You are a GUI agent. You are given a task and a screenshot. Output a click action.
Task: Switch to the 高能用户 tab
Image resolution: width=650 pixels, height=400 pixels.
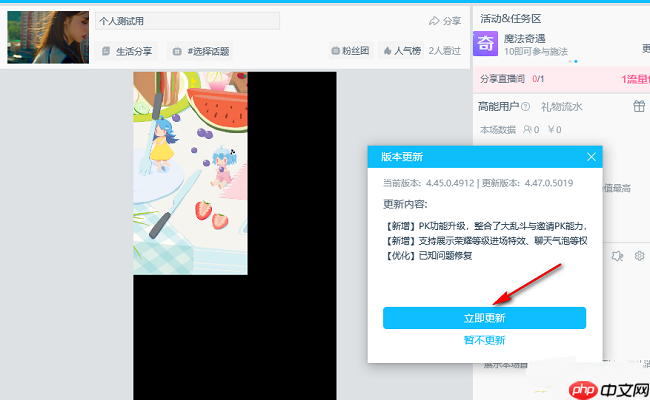498,107
